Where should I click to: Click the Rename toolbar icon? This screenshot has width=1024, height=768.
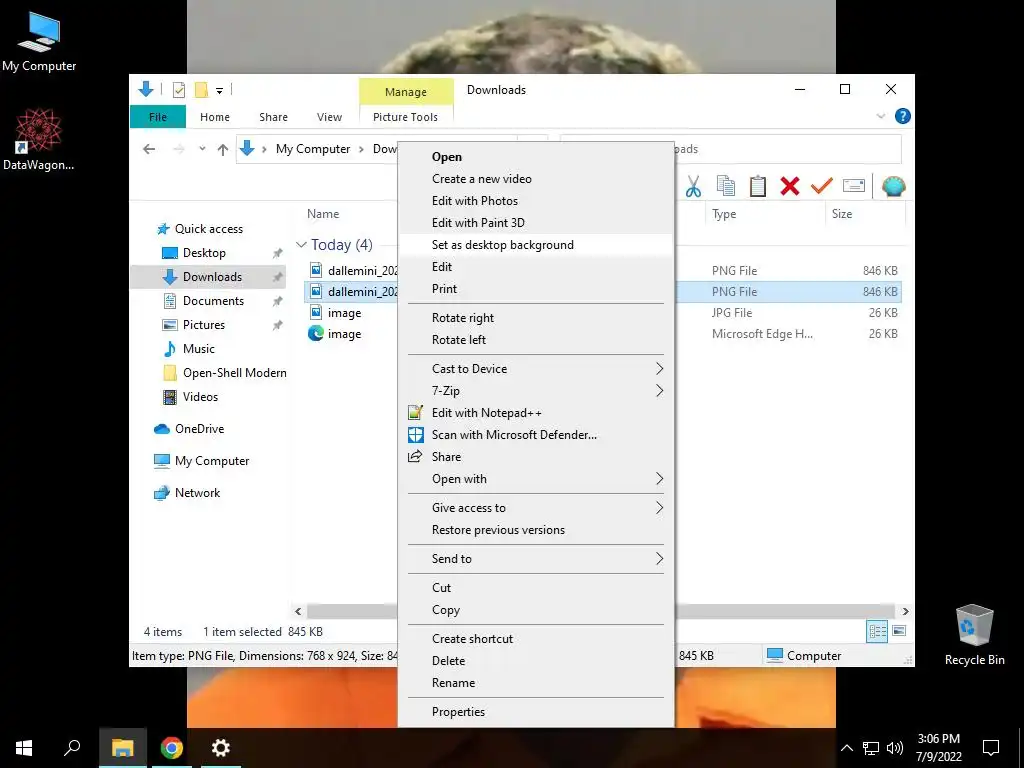854,186
